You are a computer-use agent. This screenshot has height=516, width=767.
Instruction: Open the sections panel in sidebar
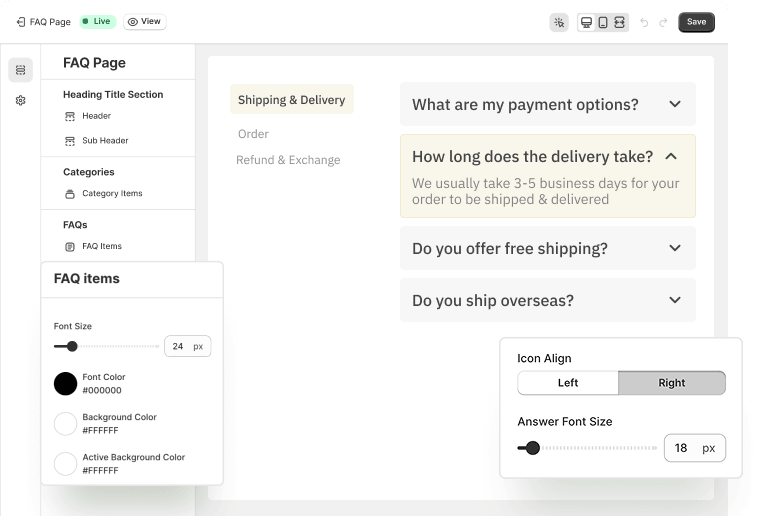click(20, 70)
